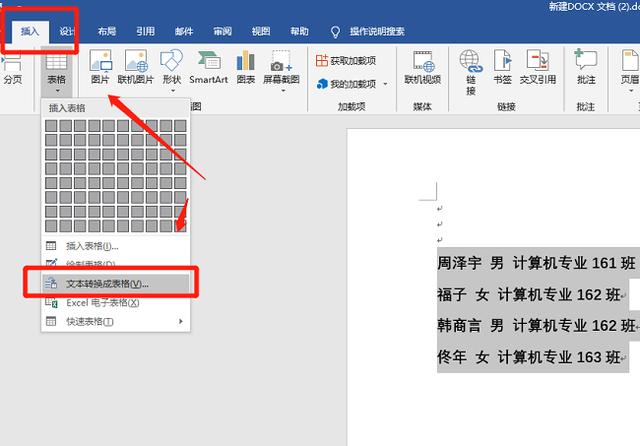Expand the 我的加载项 dropdown arrow
This screenshot has width=640, height=446.
(385, 84)
